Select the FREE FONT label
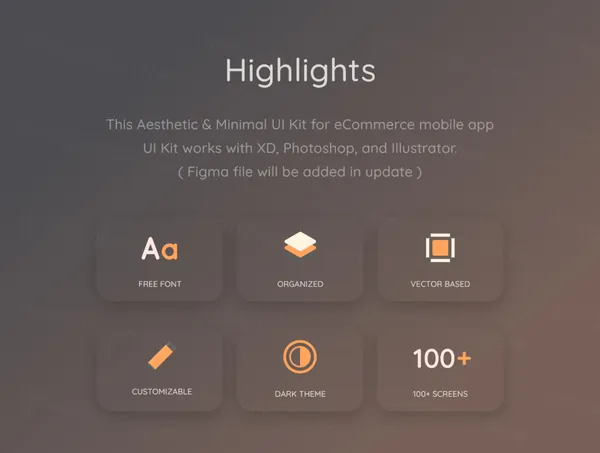 coord(160,284)
